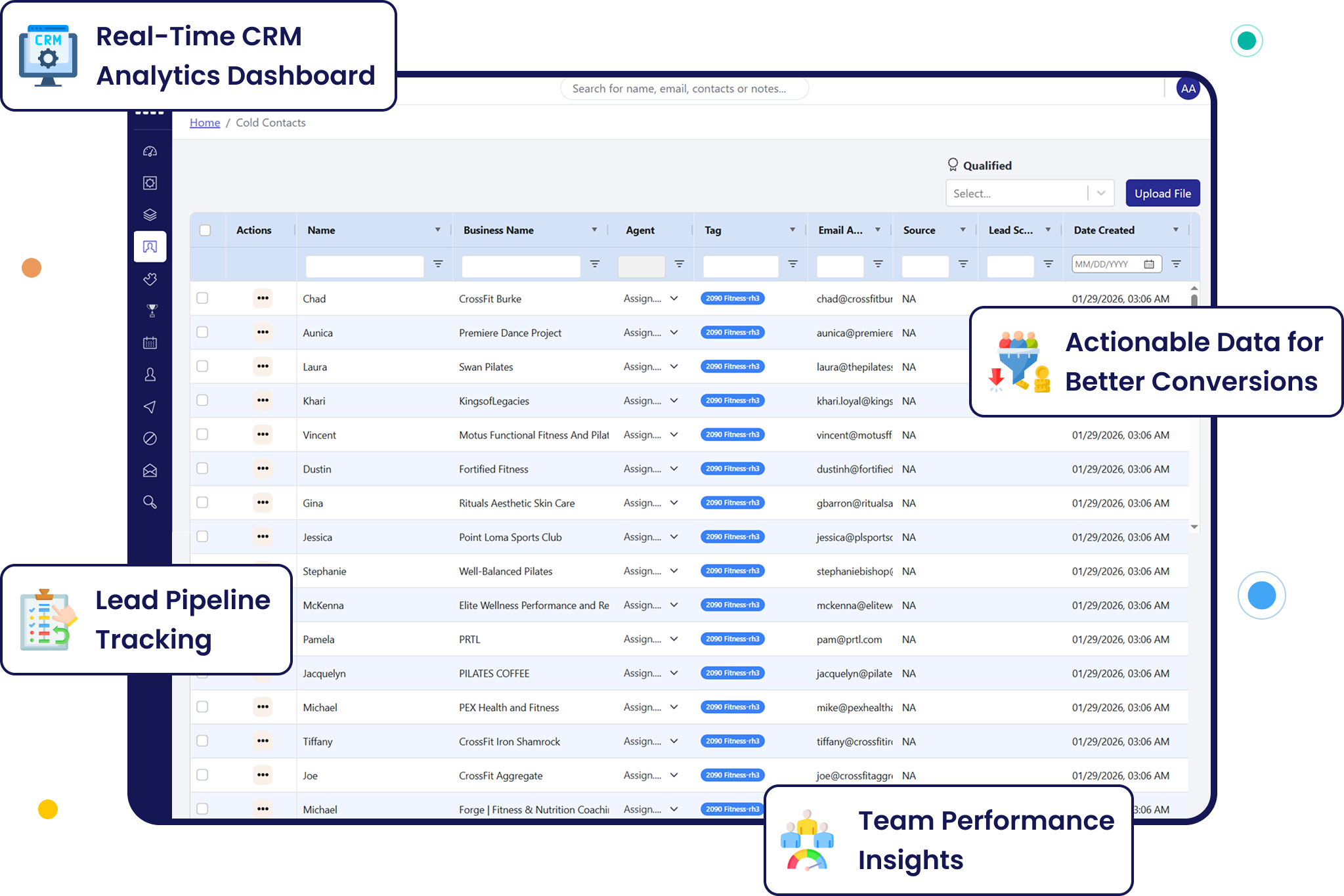Click the blocked circle sidebar icon
Viewport: 1344px width, 896px height.
[150, 438]
